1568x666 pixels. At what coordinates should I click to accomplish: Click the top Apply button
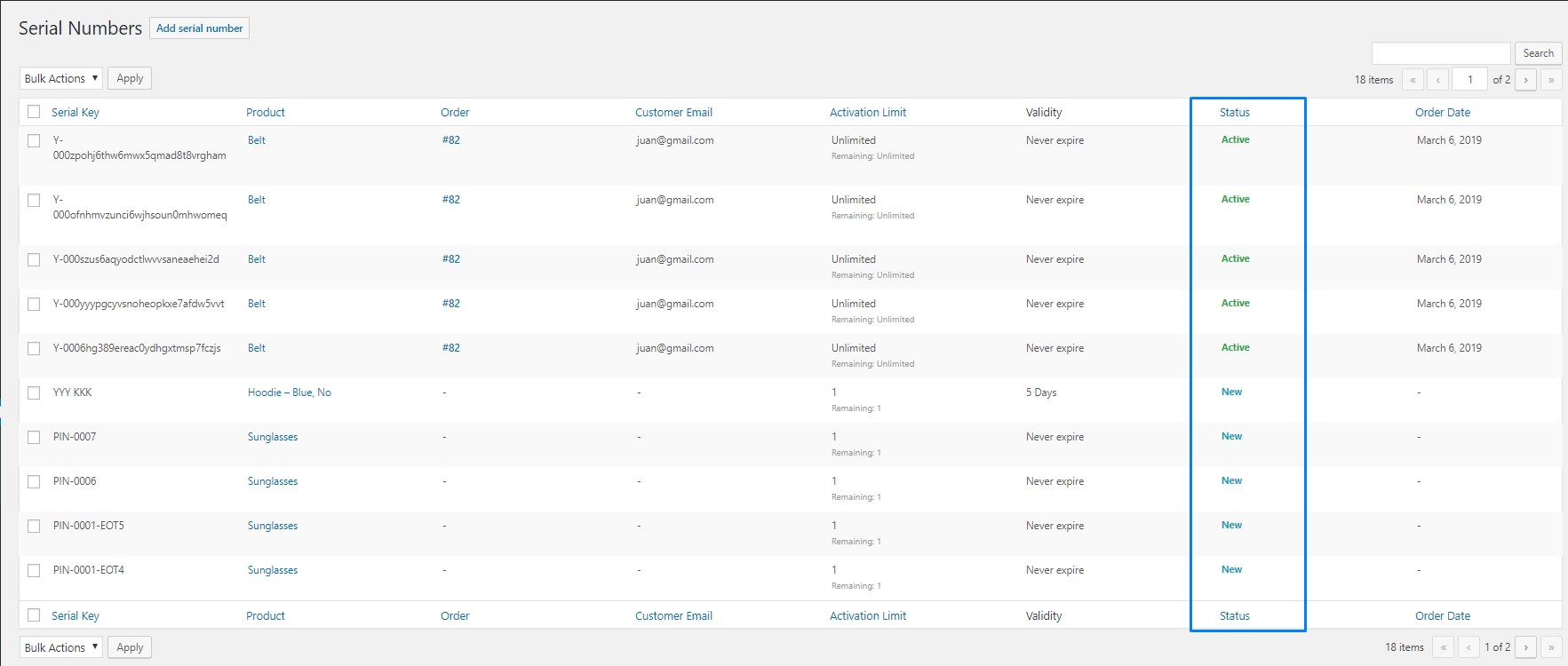(x=130, y=78)
